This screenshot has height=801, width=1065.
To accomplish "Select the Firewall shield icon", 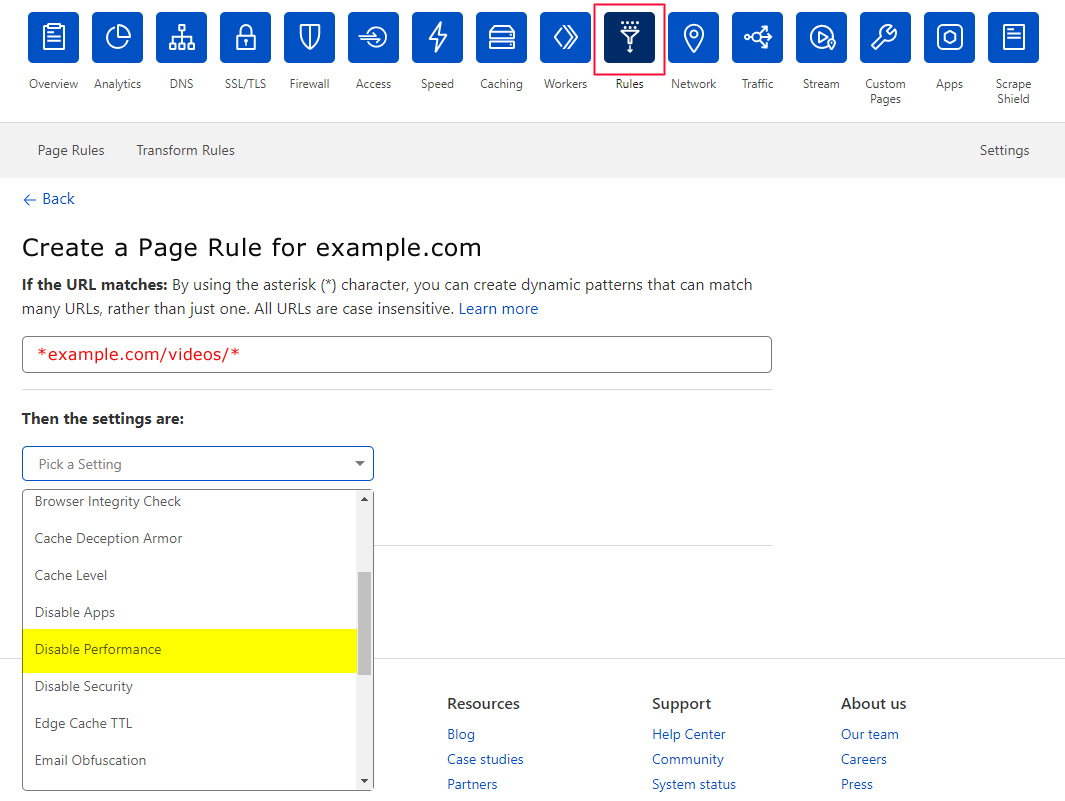I will (x=309, y=38).
